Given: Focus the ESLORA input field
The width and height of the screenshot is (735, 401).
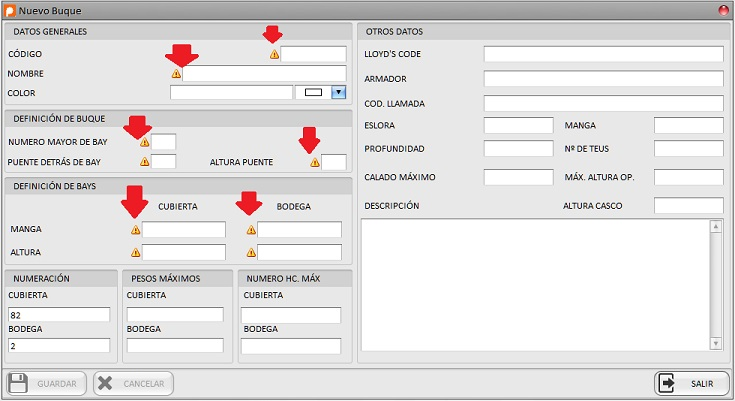Looking at the screenshot, I should pyautogui.click(x=518, y=125).
